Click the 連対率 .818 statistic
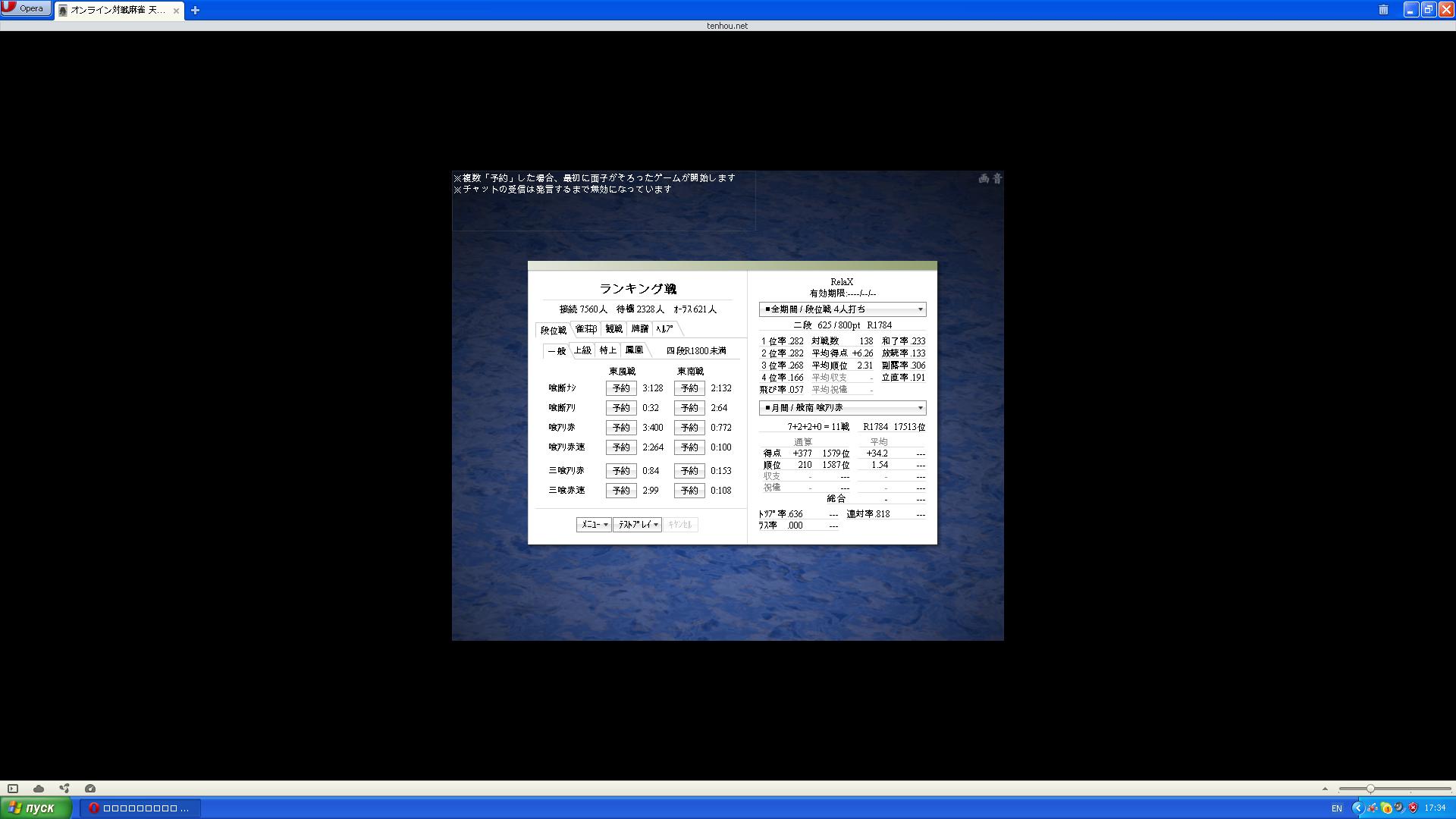This screenshot has height=819, width=1456. [868, 514]
